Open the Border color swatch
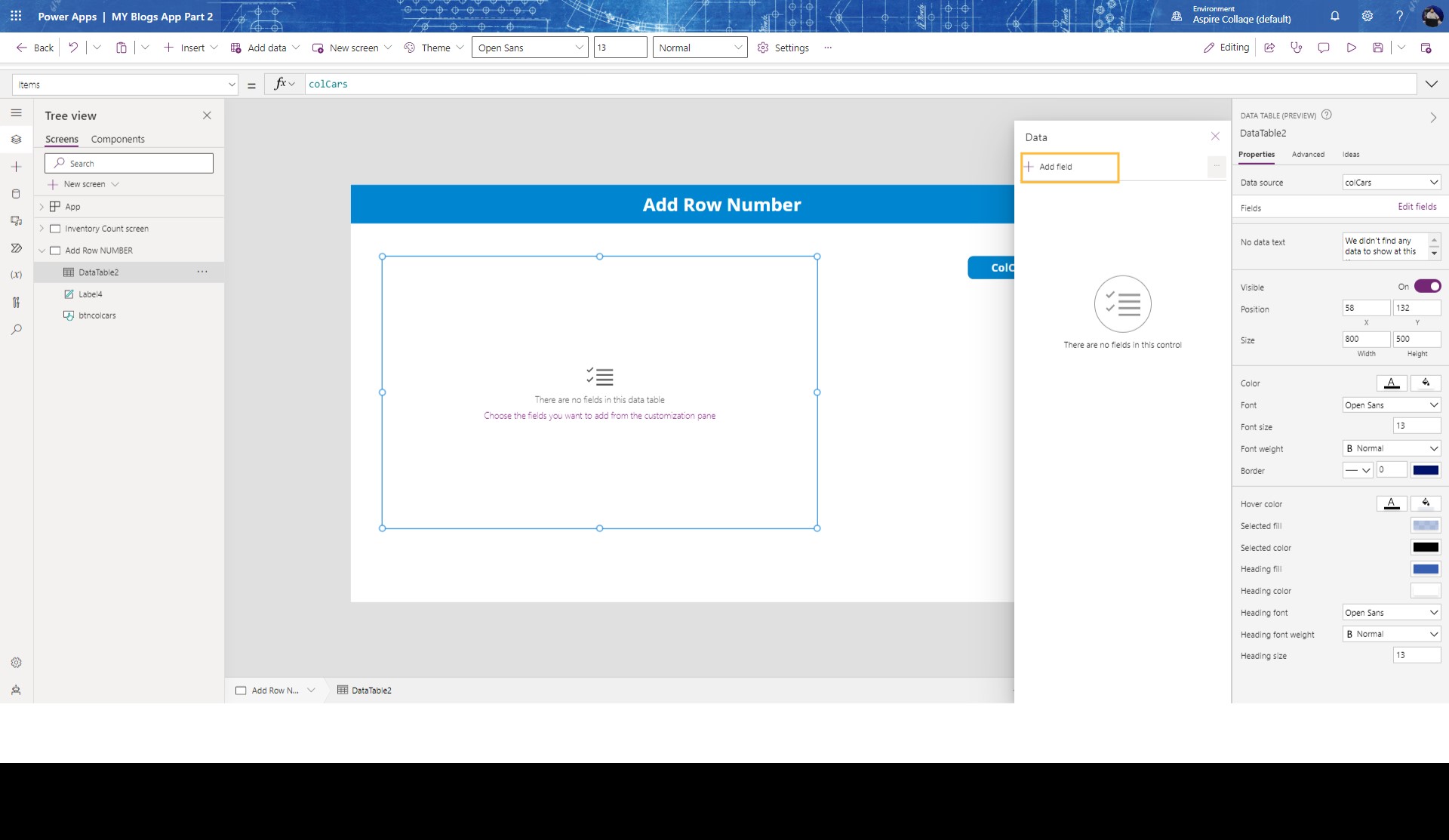This screenshot has width=1449, height=840. click(1427, 469)
